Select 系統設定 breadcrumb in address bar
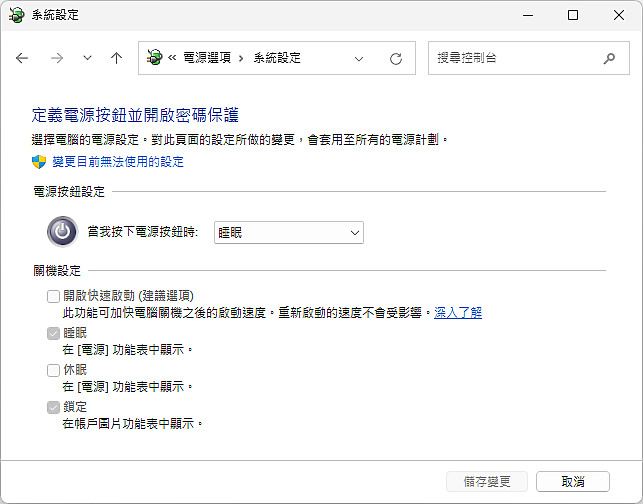Viewport: 643px width, 504px height. pos(277,58)
